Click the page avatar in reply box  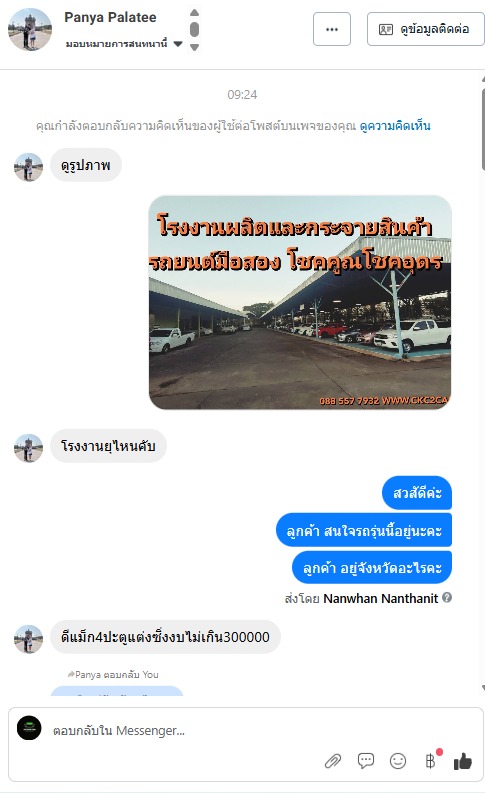[29, 728]
